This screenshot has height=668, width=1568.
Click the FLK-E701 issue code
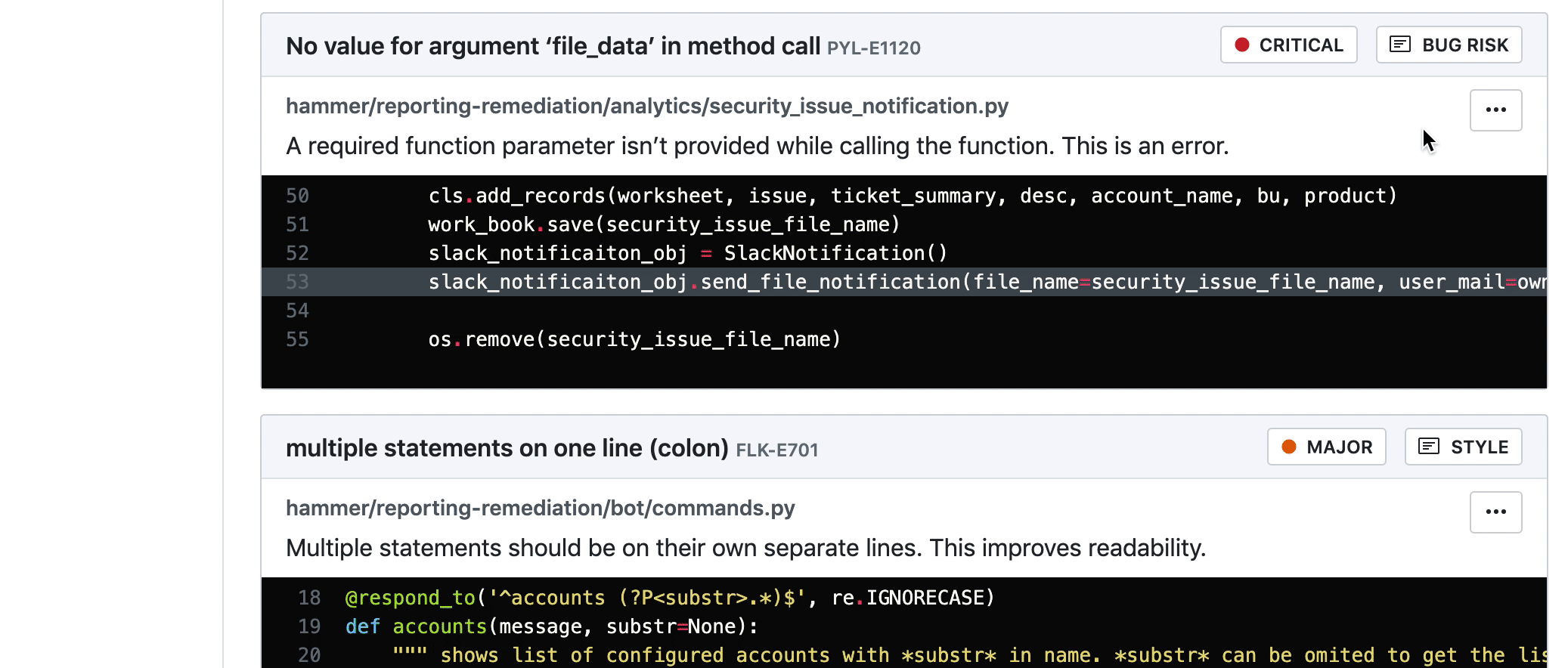[776, 450]
